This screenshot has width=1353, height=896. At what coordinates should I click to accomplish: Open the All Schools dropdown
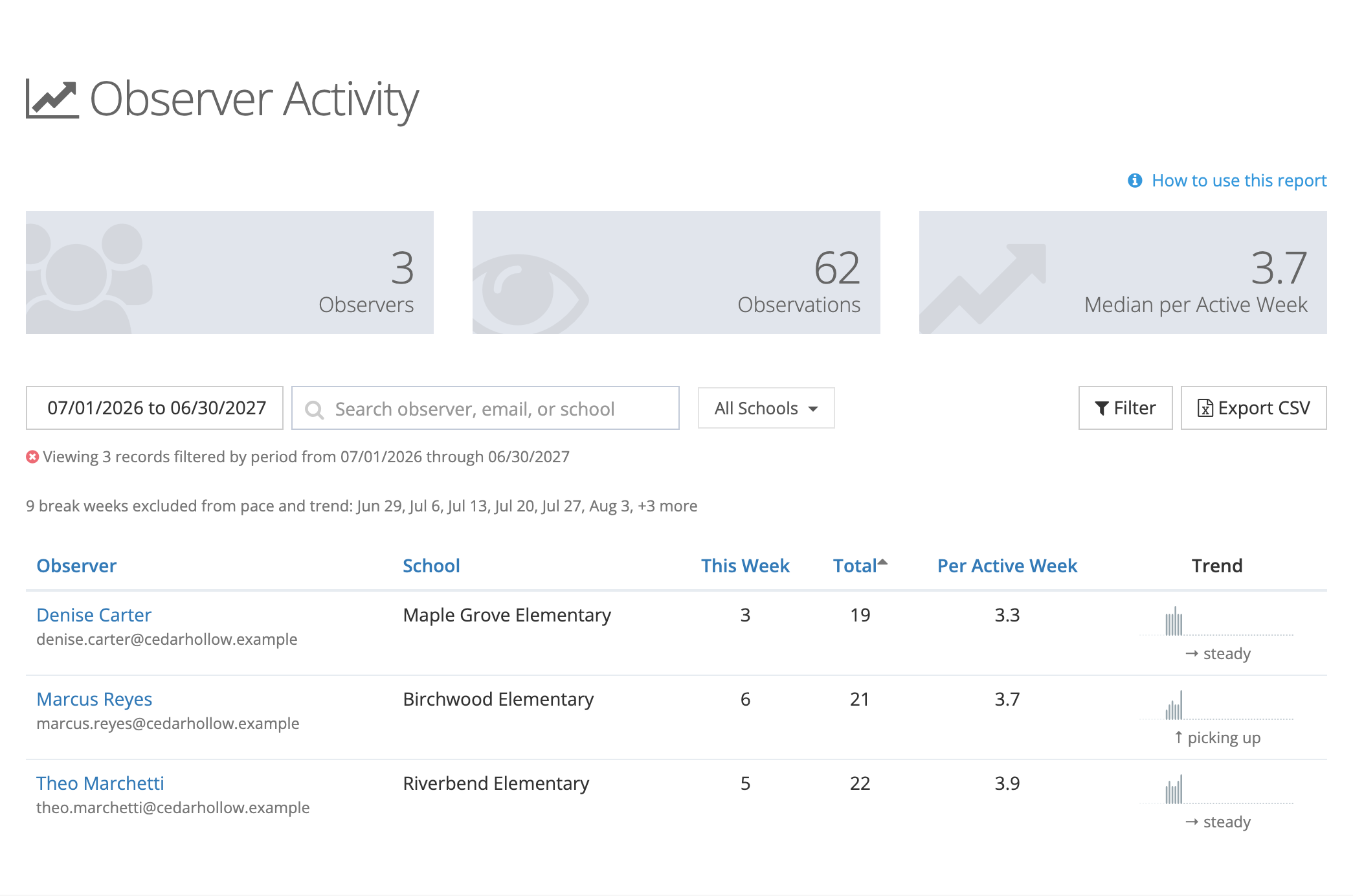[766, 408]
